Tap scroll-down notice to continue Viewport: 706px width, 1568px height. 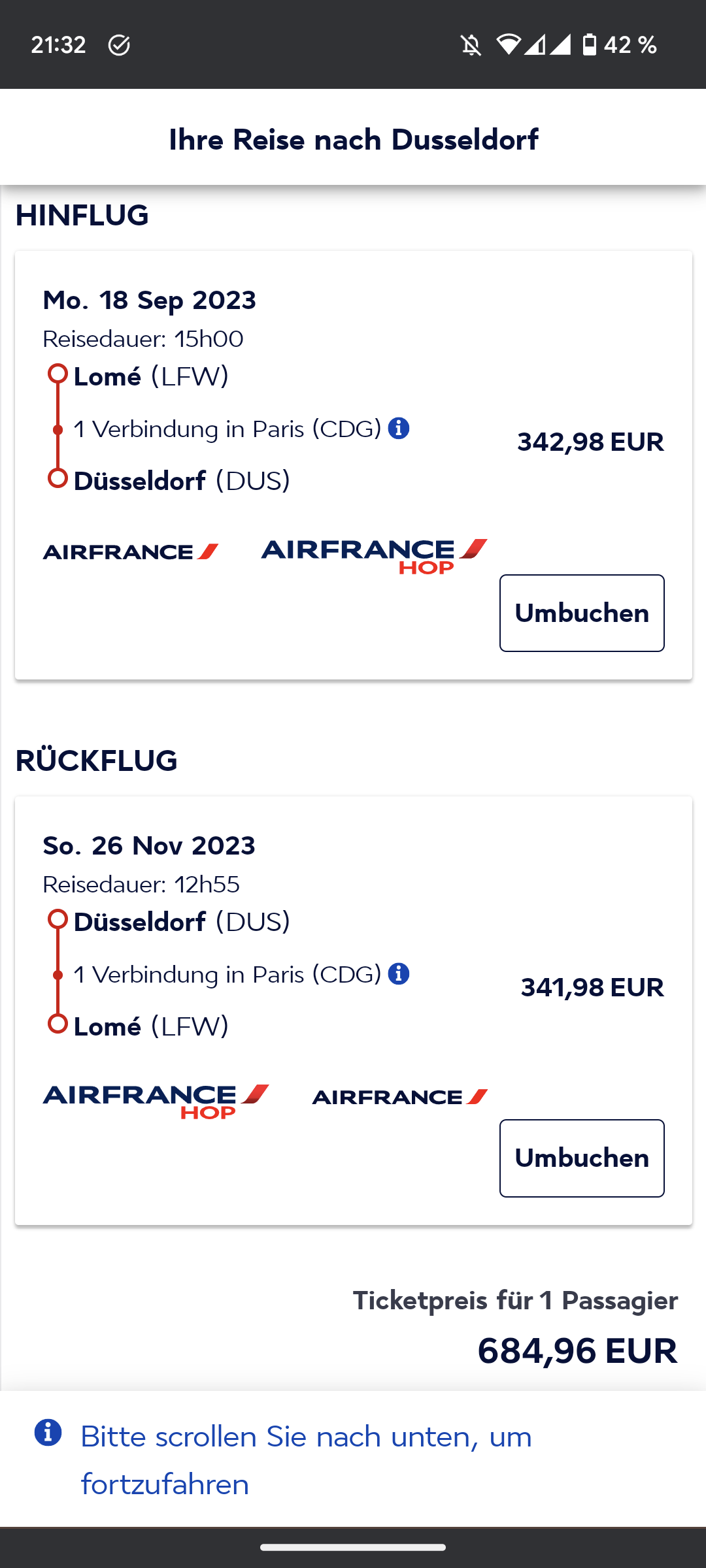(306, 1460)
